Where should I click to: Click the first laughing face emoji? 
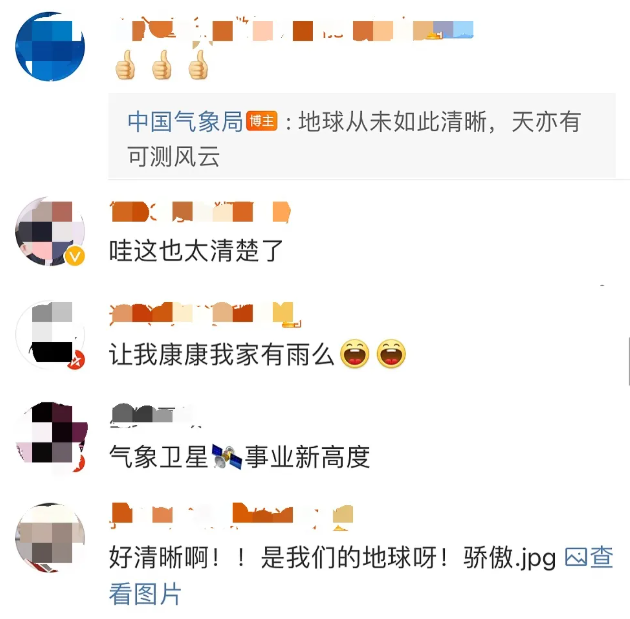354,354
